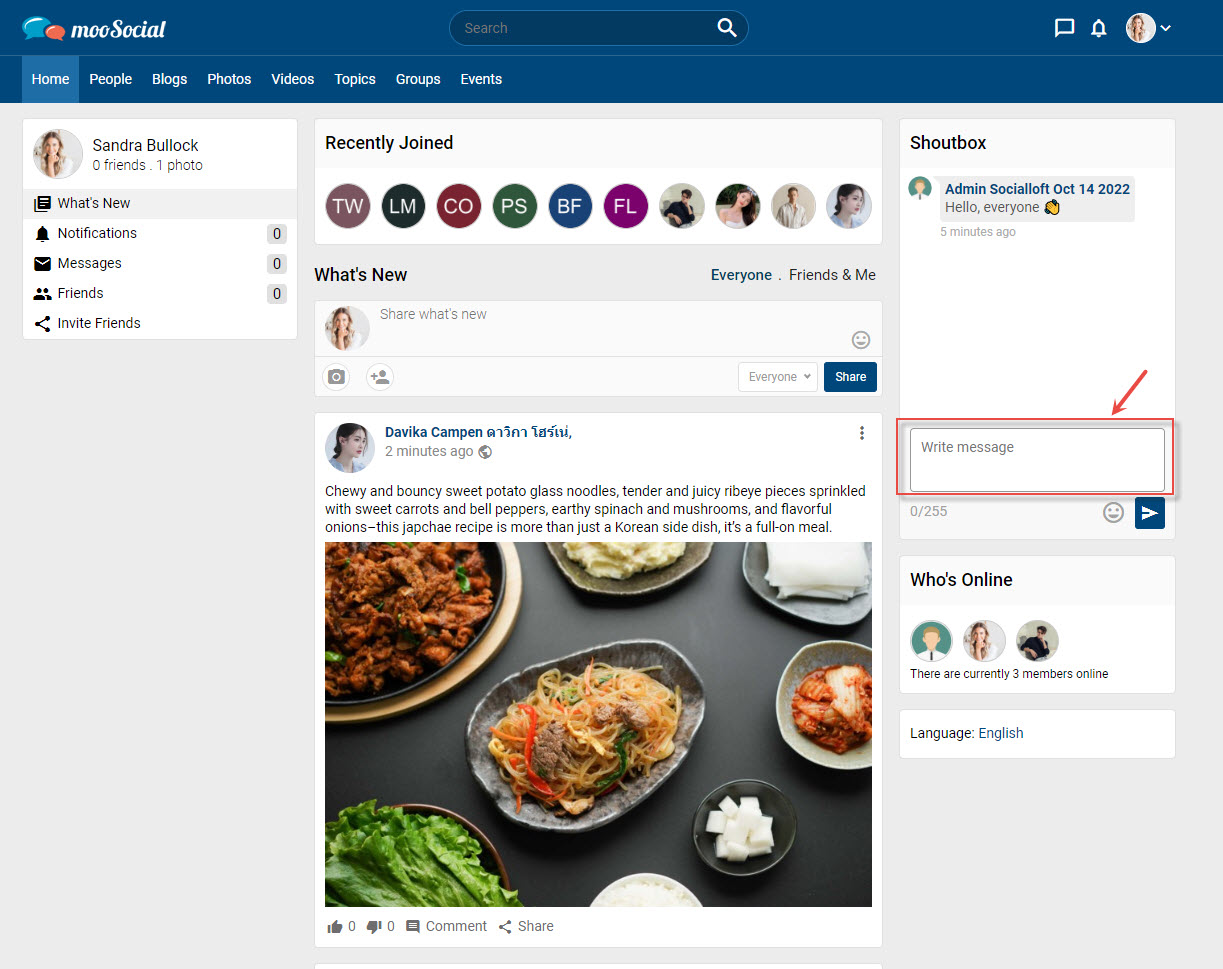Click Comment under the post
Image resolution: width=1223 pixels, height=969 pixels.
[x=446, y=926]
